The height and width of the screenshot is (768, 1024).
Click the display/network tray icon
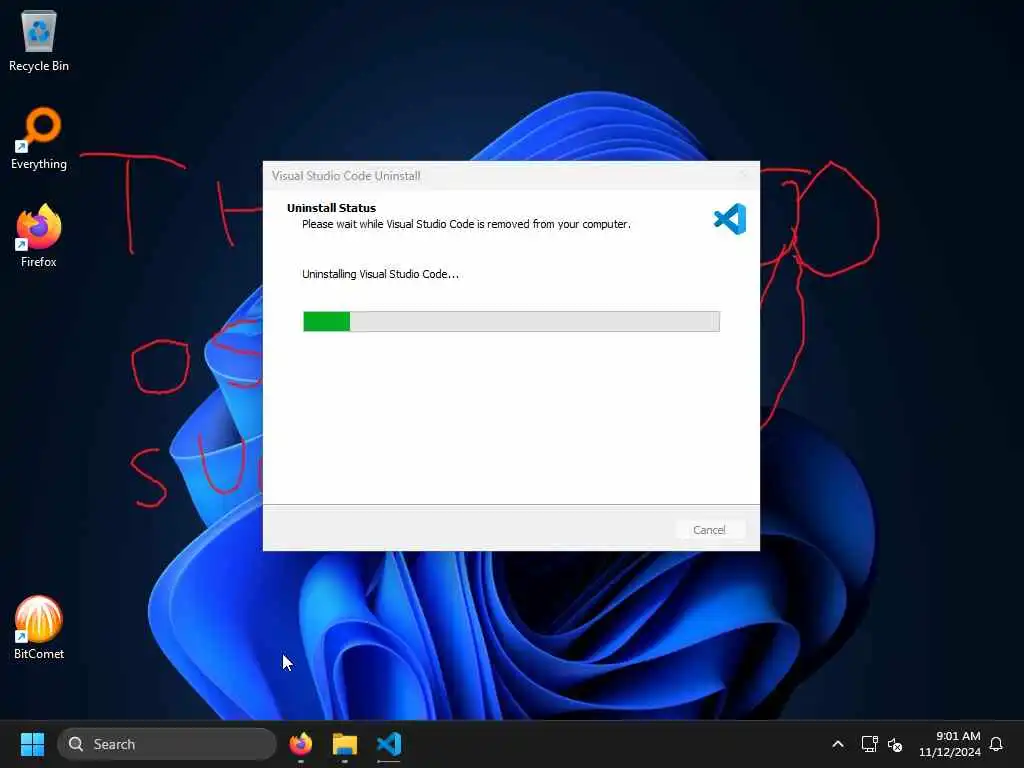click(x=869, y=744)
